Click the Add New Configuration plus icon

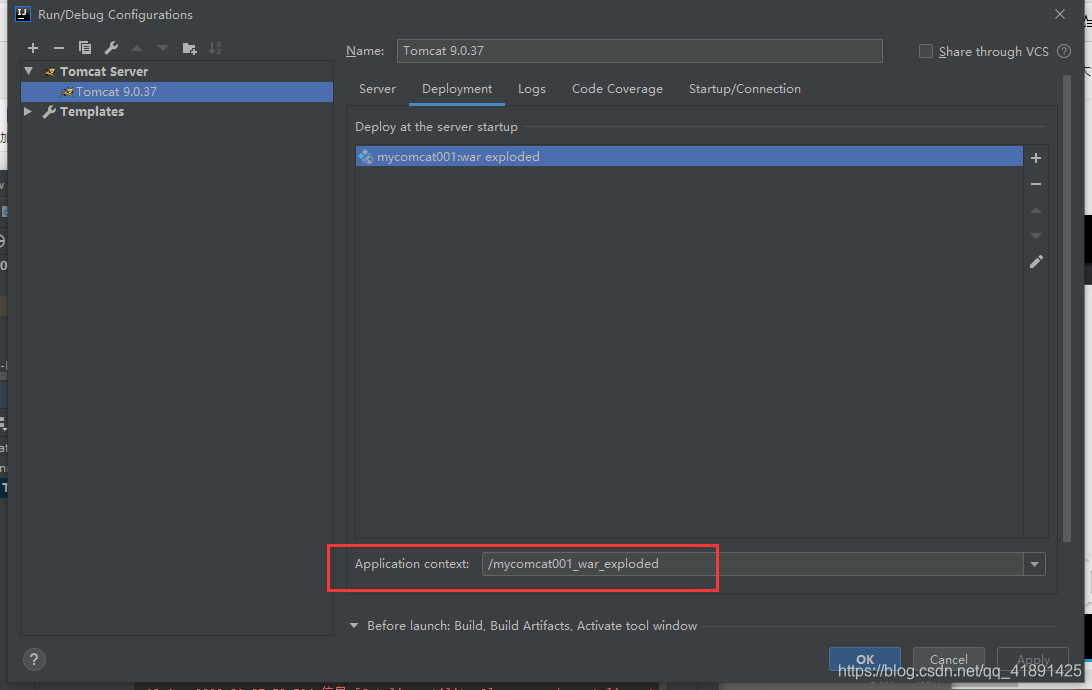[x=33, y=48]
